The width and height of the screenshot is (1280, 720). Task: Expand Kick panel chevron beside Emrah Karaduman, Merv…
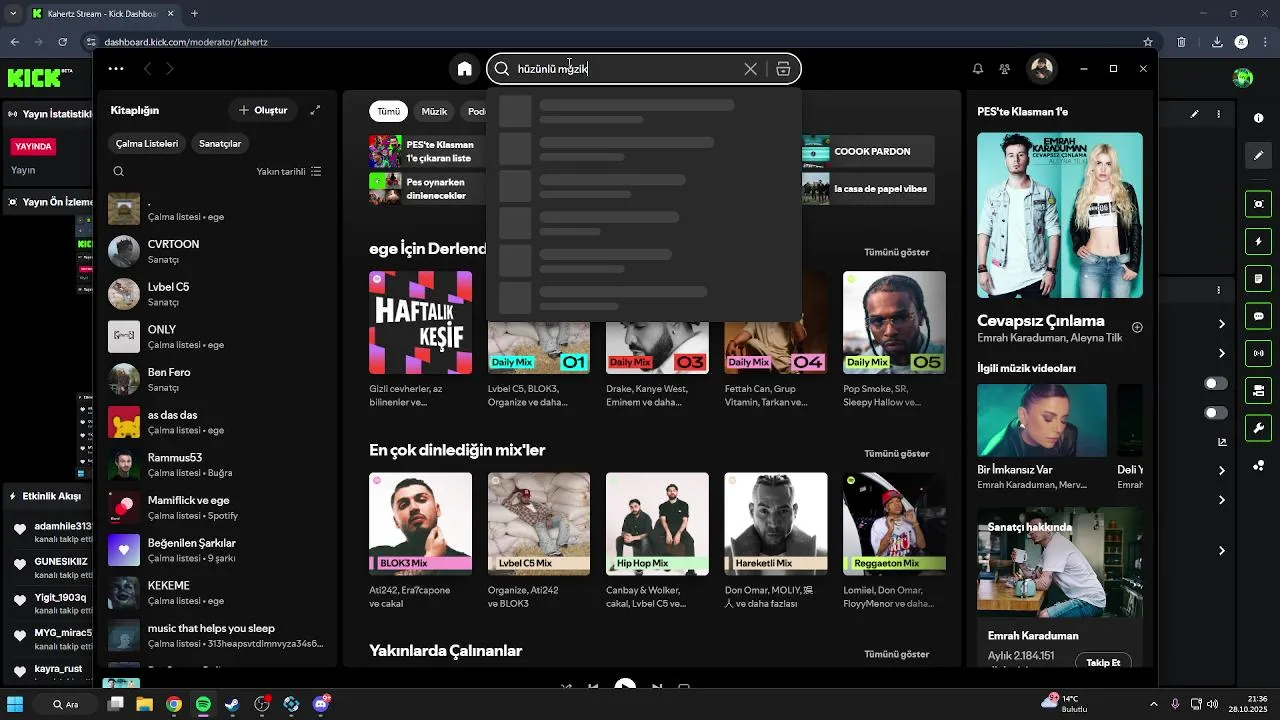point(1222,499)
